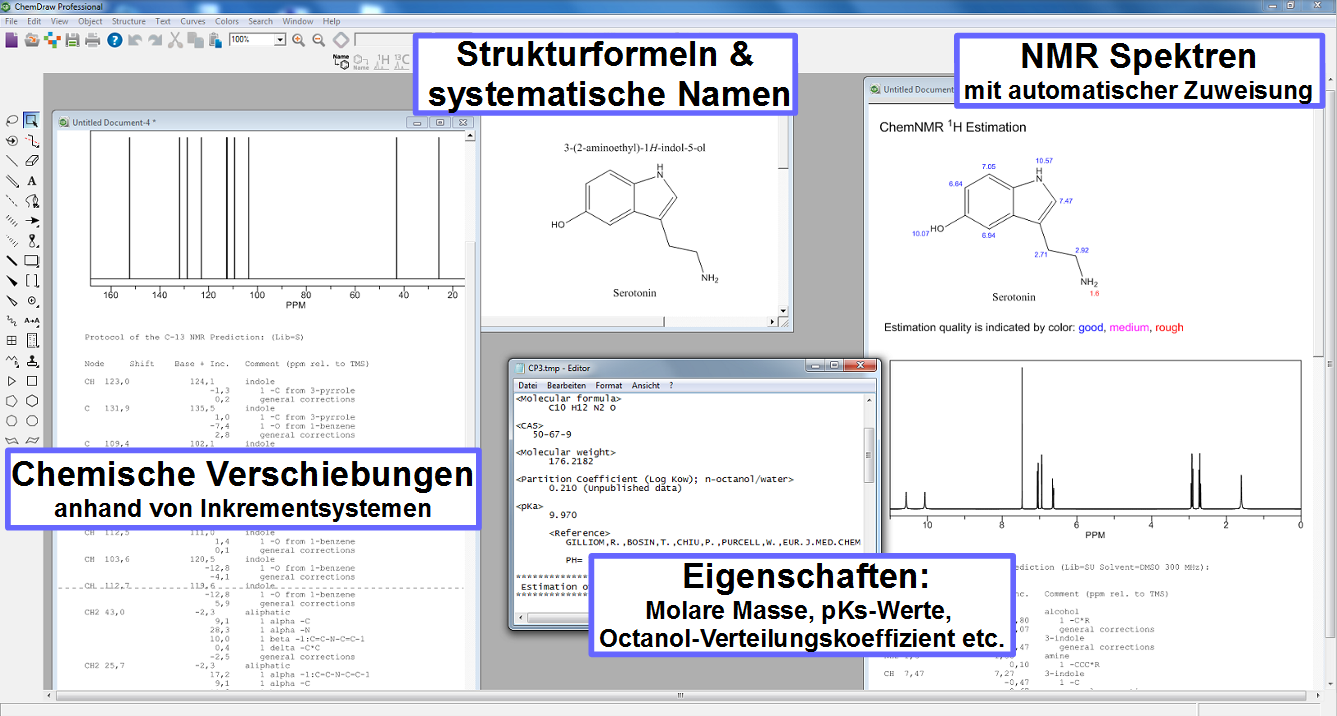This screenshot has height=716, width=1337.
Task: Select the Dashed Bond tool
Action: point(12,201)
